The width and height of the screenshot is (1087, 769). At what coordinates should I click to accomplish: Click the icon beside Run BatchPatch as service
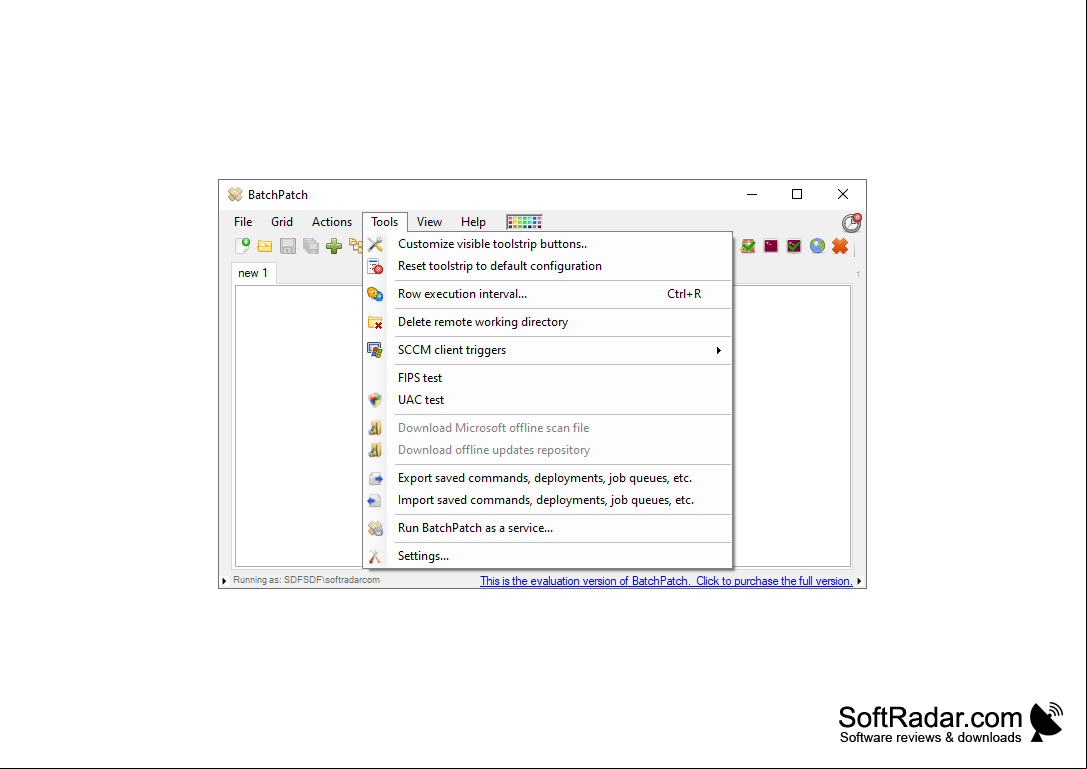pos(375,528)
